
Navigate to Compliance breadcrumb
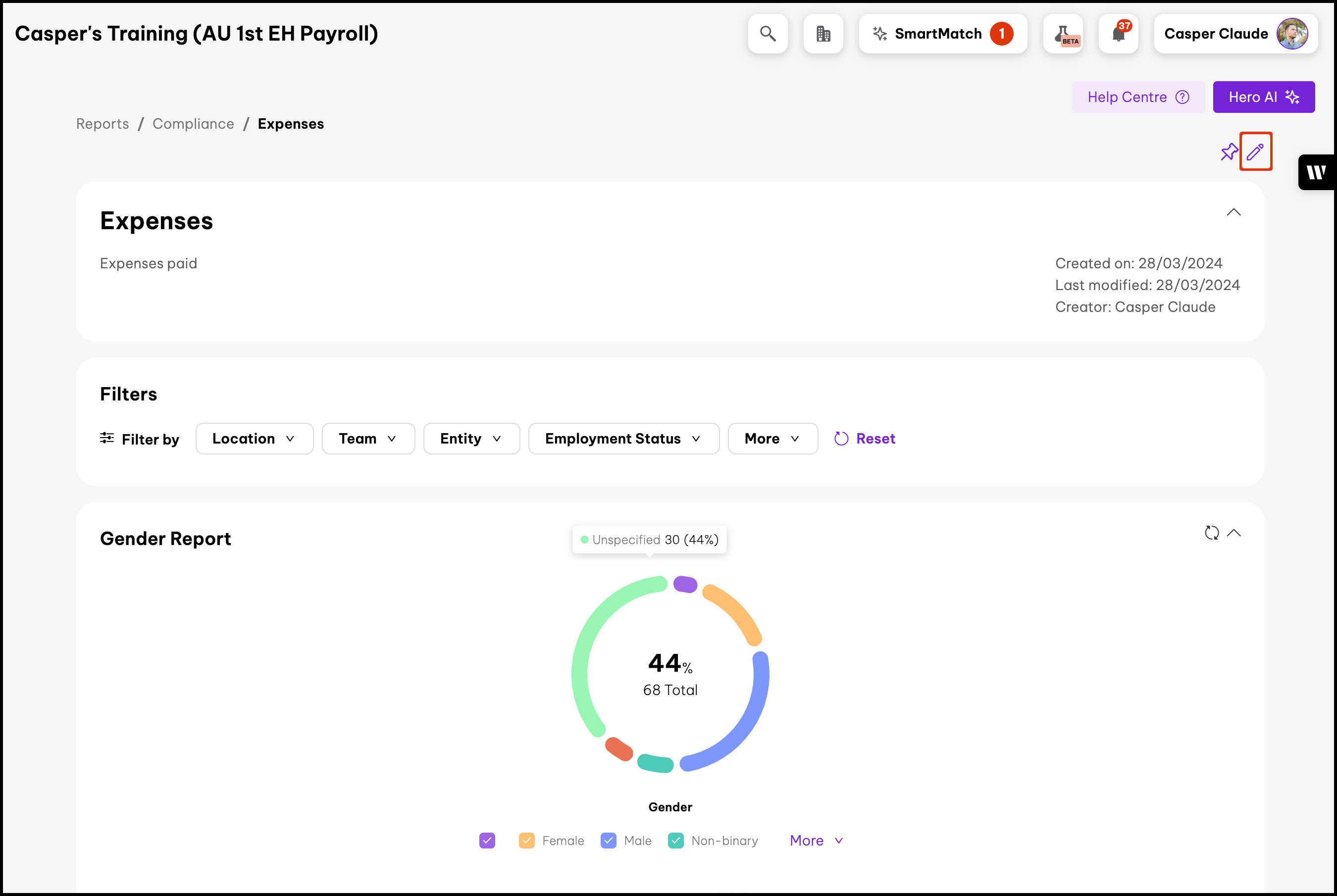193,124
